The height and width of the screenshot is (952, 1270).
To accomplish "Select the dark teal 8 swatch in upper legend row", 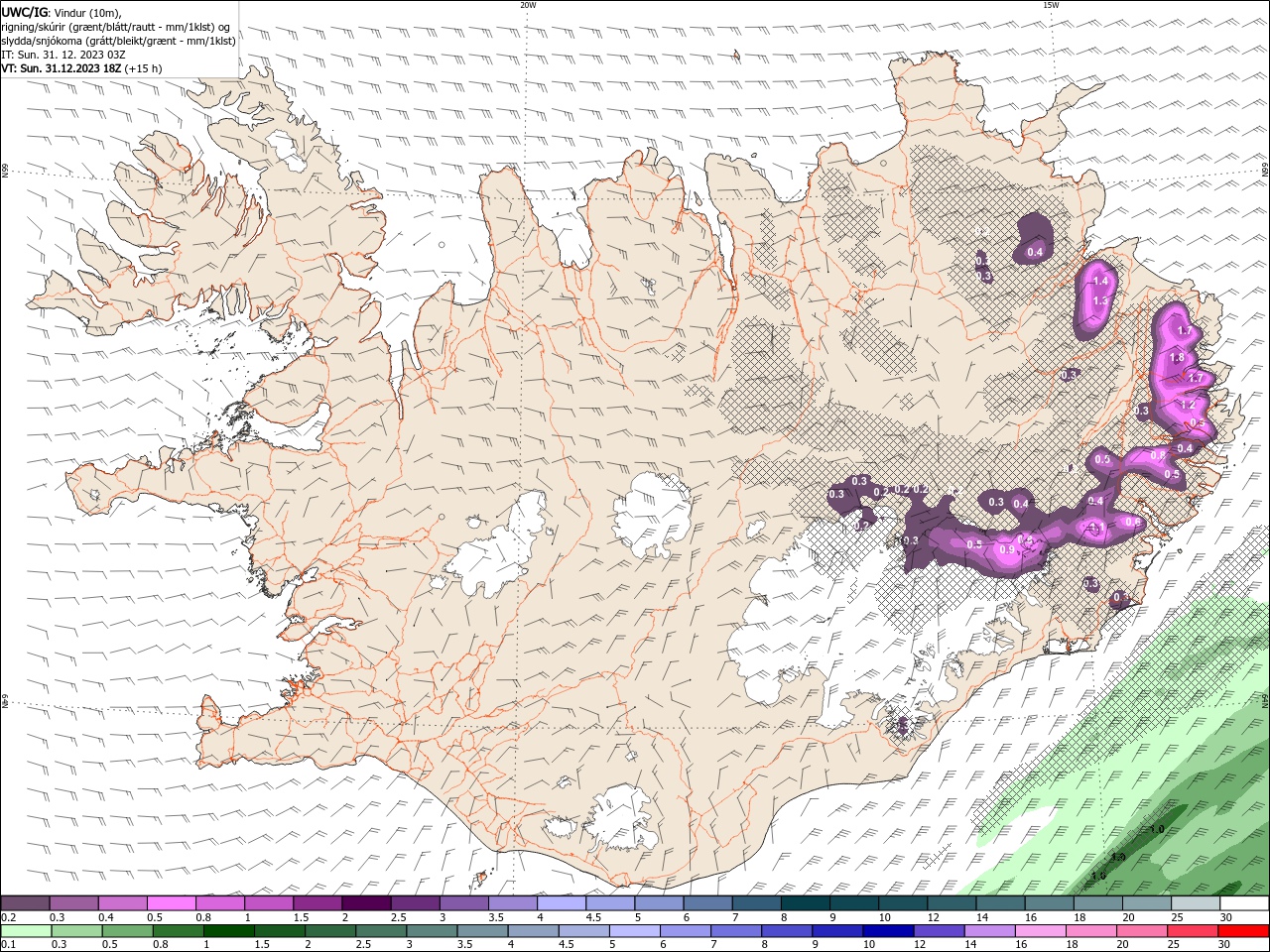I will tap(806, 902).
